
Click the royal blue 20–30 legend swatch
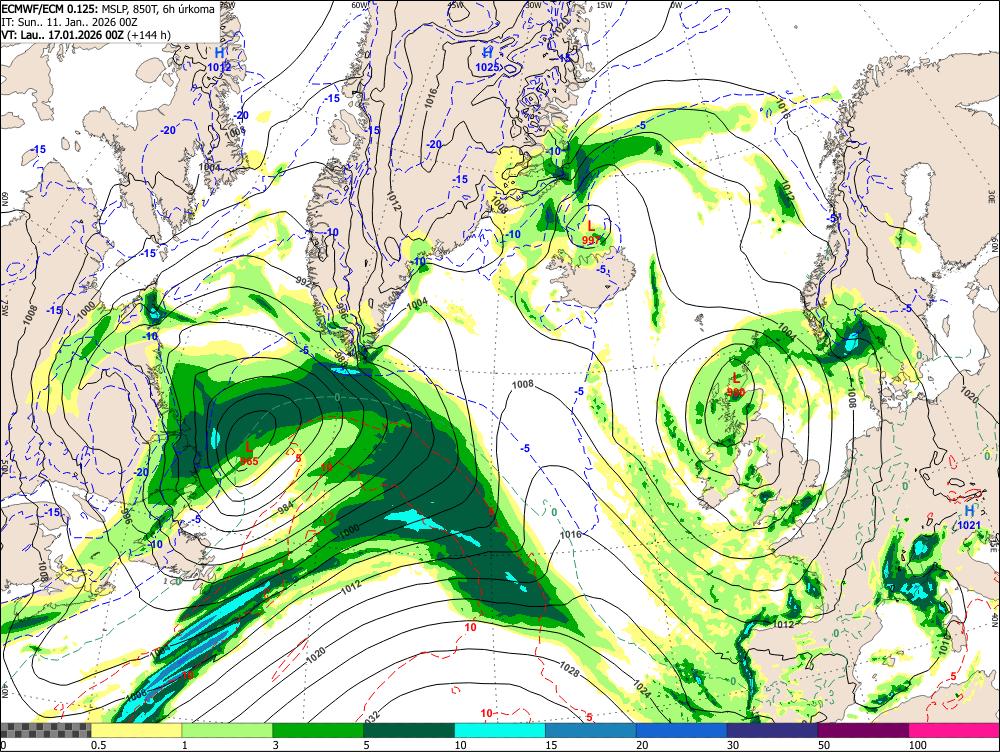coord(681,730)
